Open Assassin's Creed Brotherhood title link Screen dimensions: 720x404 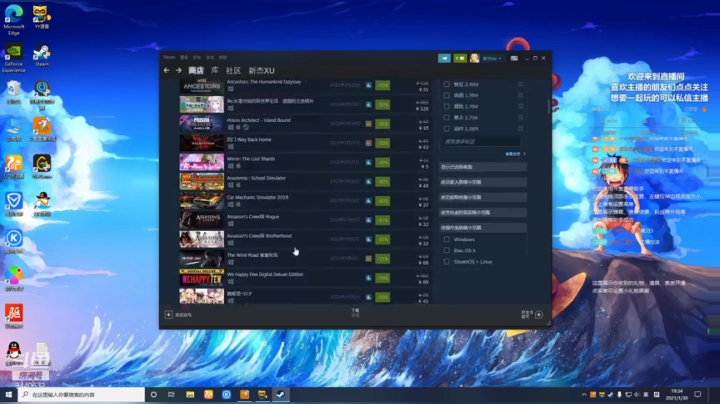pos(259,236)
